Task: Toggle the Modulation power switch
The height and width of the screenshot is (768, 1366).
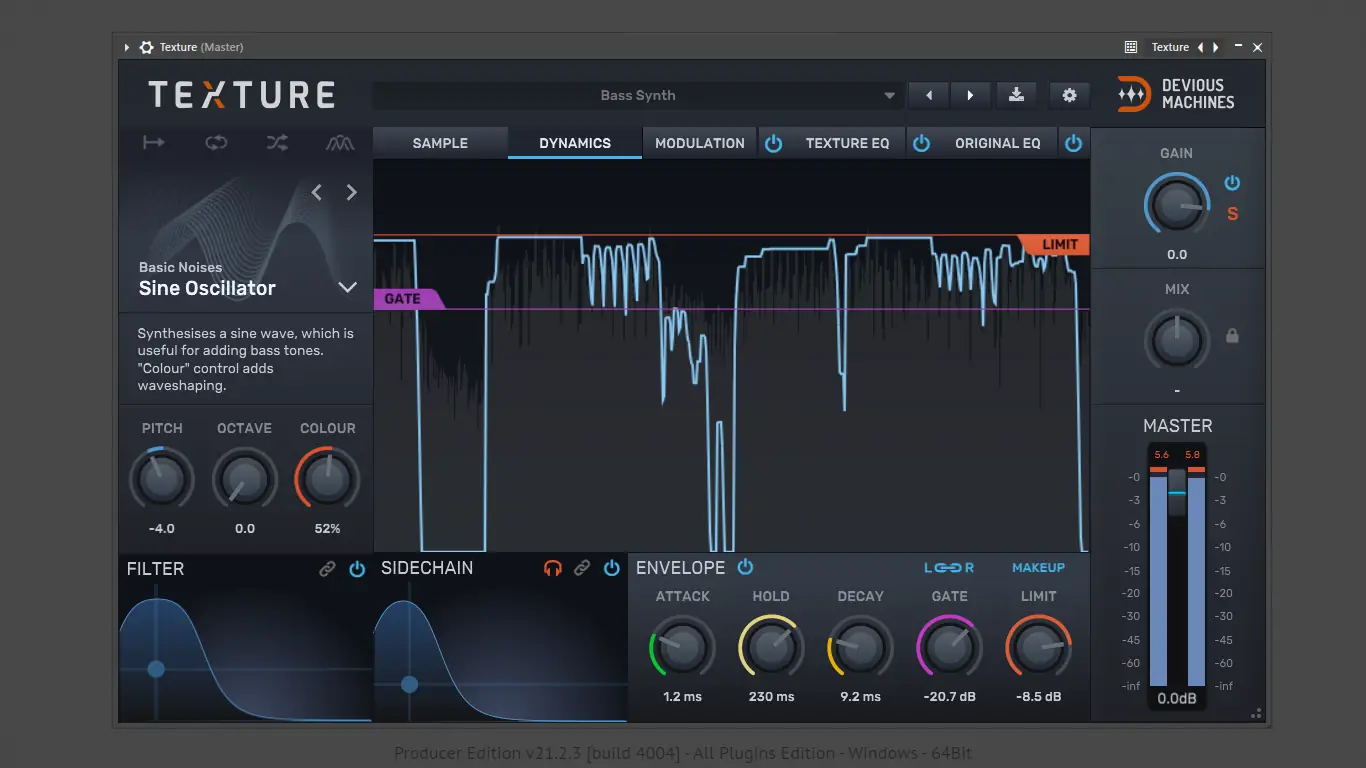Action: point(773,143)
